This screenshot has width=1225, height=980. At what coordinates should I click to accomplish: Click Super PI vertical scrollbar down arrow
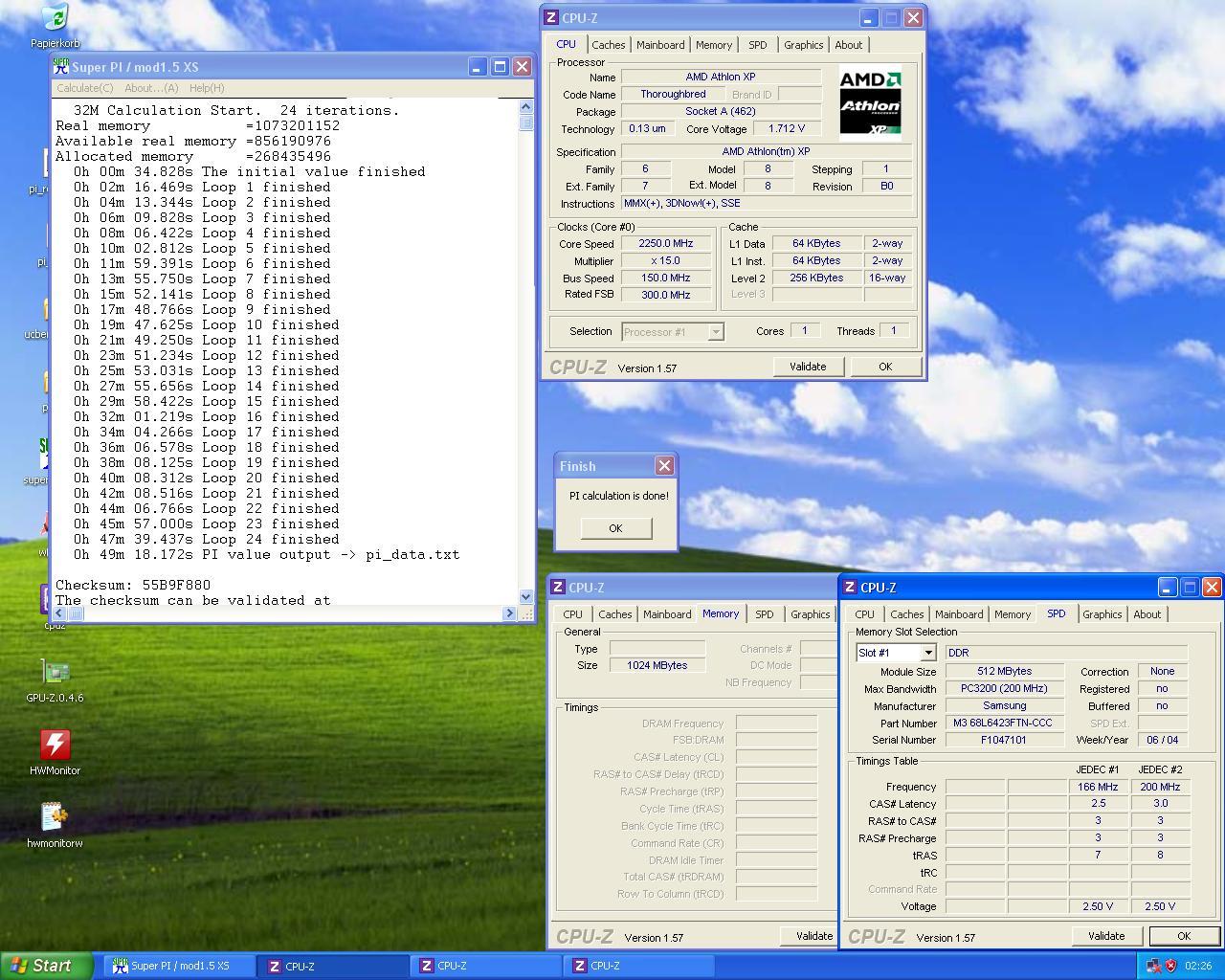[x=525, y=597]
